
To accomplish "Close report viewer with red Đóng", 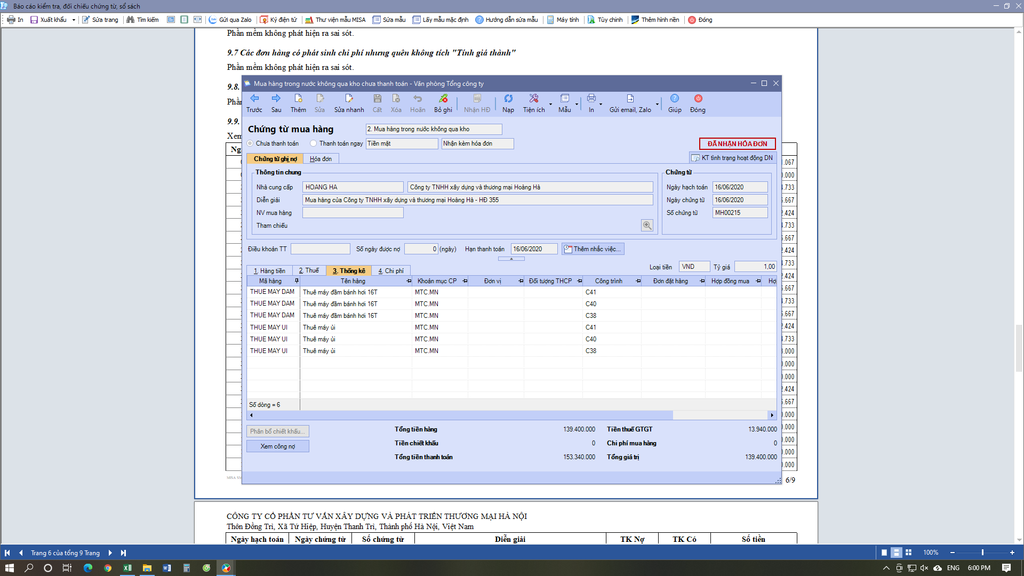I will coord(700,20).
